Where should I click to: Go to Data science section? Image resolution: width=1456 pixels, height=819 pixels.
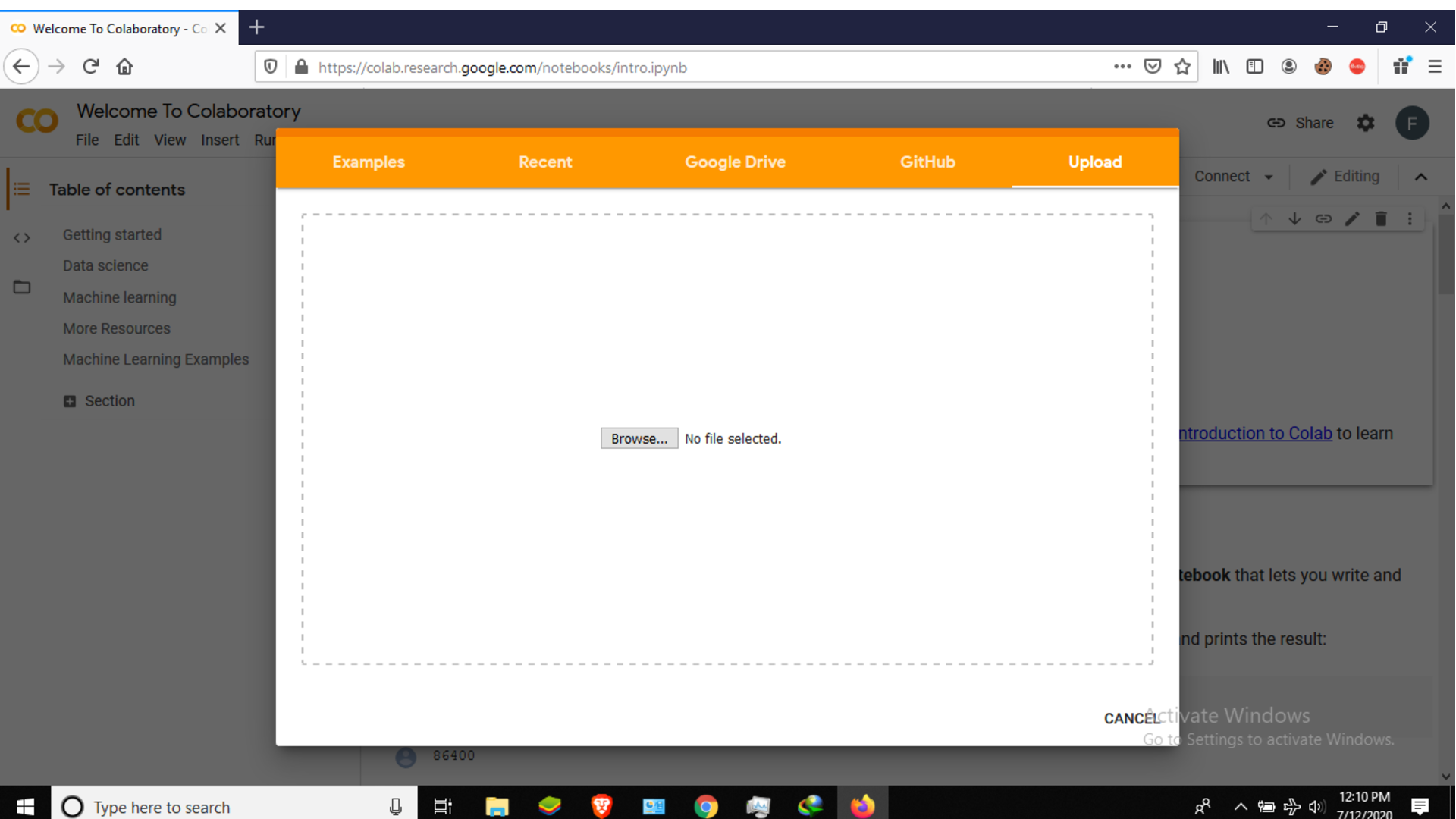(x=105, y=266)
